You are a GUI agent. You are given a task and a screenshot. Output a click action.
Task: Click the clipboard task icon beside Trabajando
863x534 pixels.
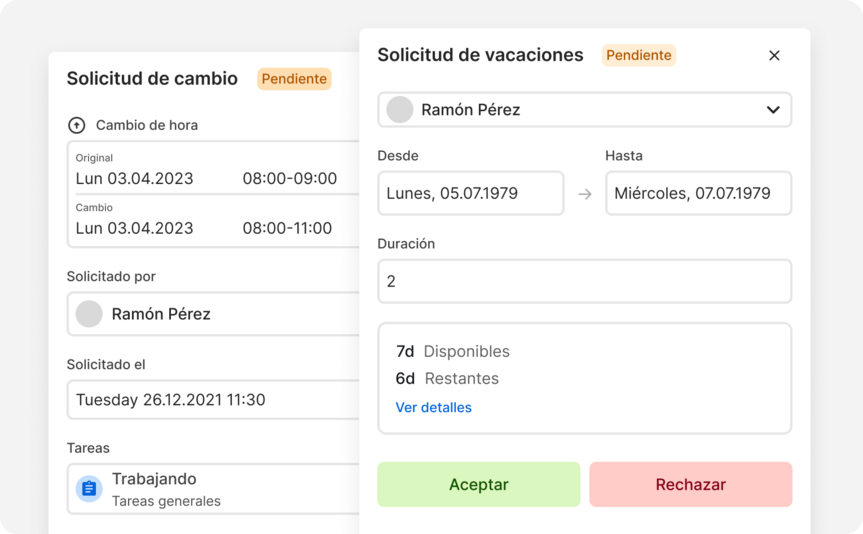[x=89, y=489]
